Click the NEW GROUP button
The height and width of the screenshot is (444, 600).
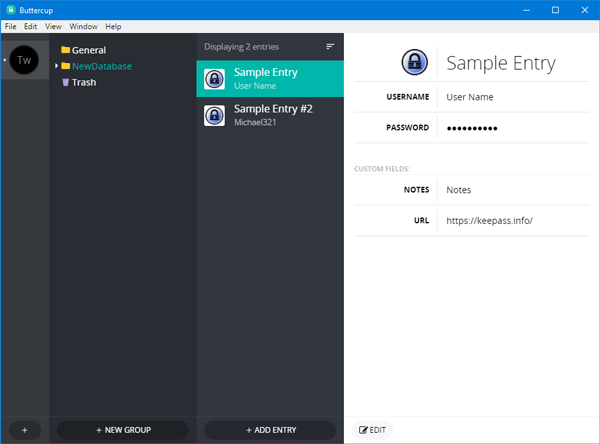[x=123, y=430]
